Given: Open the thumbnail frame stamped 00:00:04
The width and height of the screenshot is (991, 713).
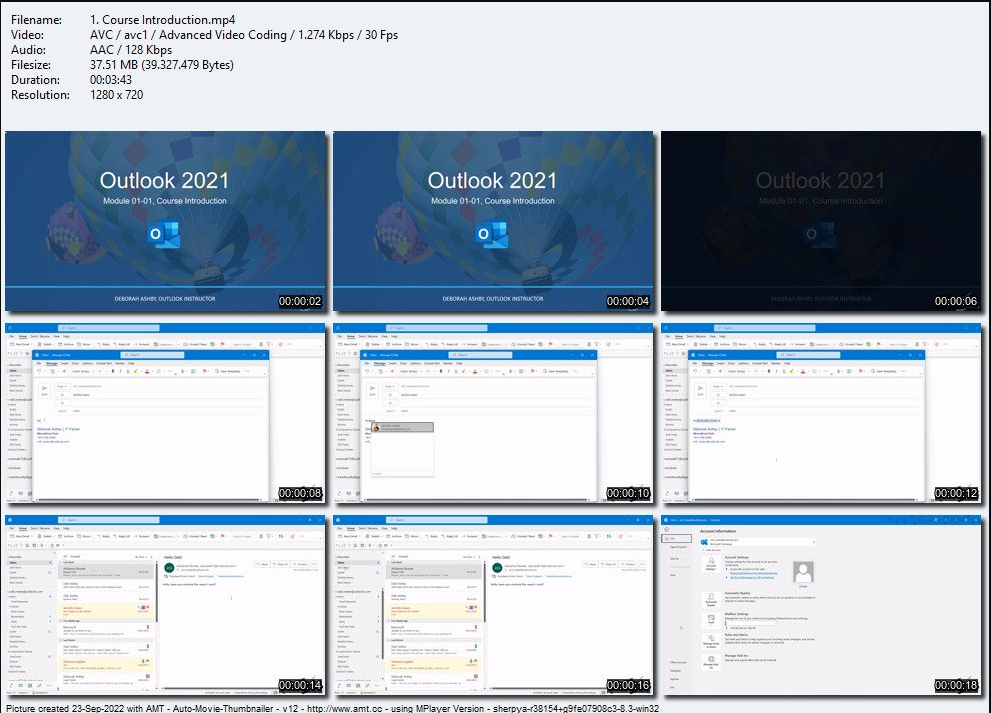Looking at the screenshot, I should (x=493, y=221).
